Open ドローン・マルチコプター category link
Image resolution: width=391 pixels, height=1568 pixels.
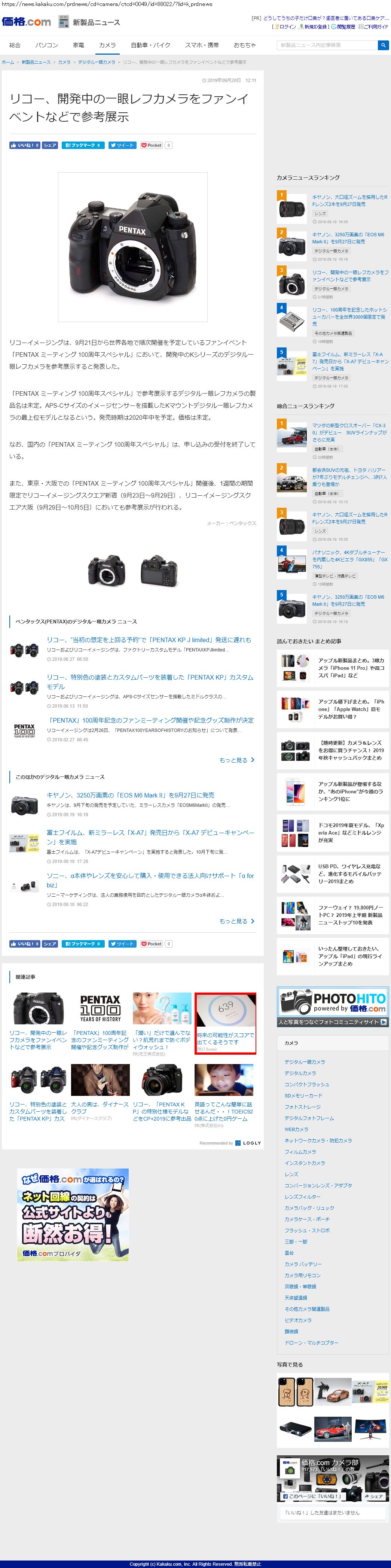point(311,1343)
